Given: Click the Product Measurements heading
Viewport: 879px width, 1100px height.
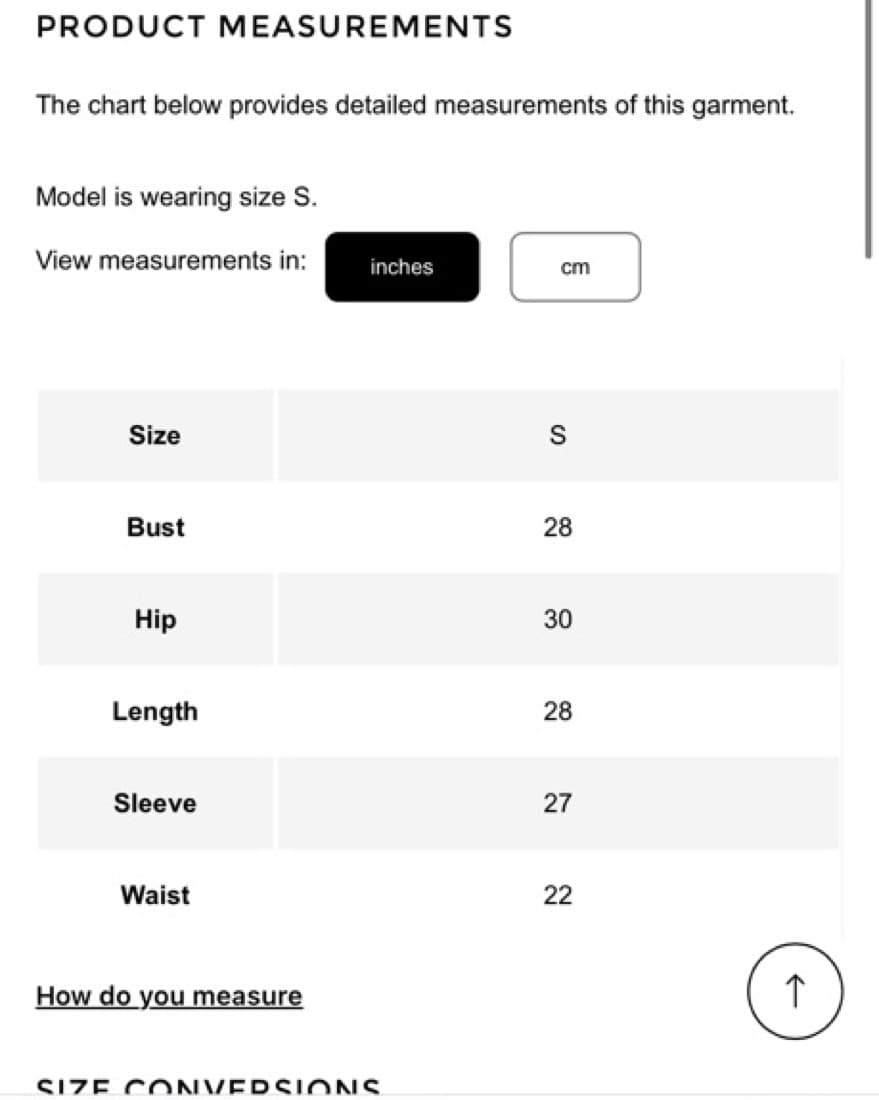Looking at the screenshot, I should tap(274, 27).
